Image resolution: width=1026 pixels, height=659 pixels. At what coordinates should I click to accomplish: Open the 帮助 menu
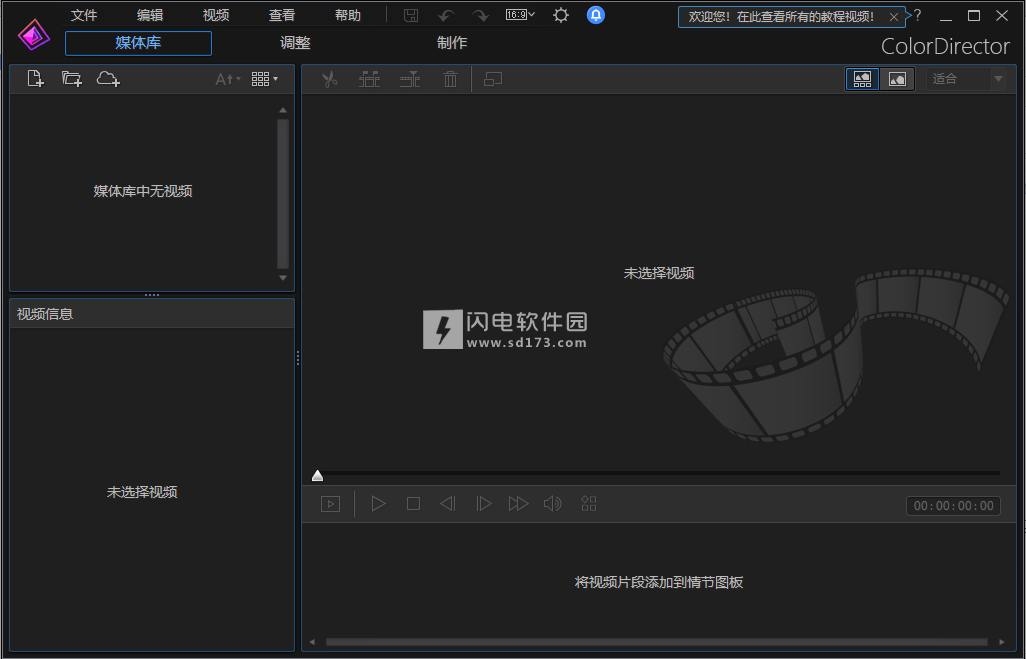click(x=347, y=15)
